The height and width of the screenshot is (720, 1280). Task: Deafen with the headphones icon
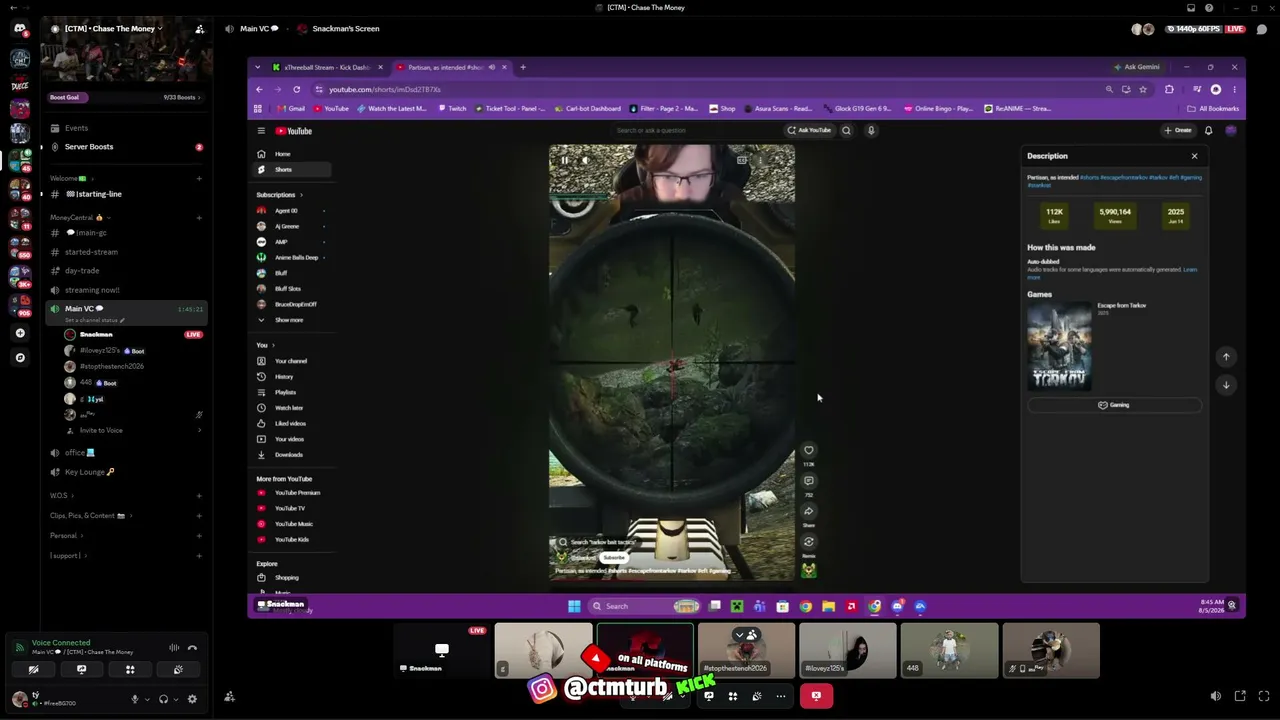click(163, 699)
